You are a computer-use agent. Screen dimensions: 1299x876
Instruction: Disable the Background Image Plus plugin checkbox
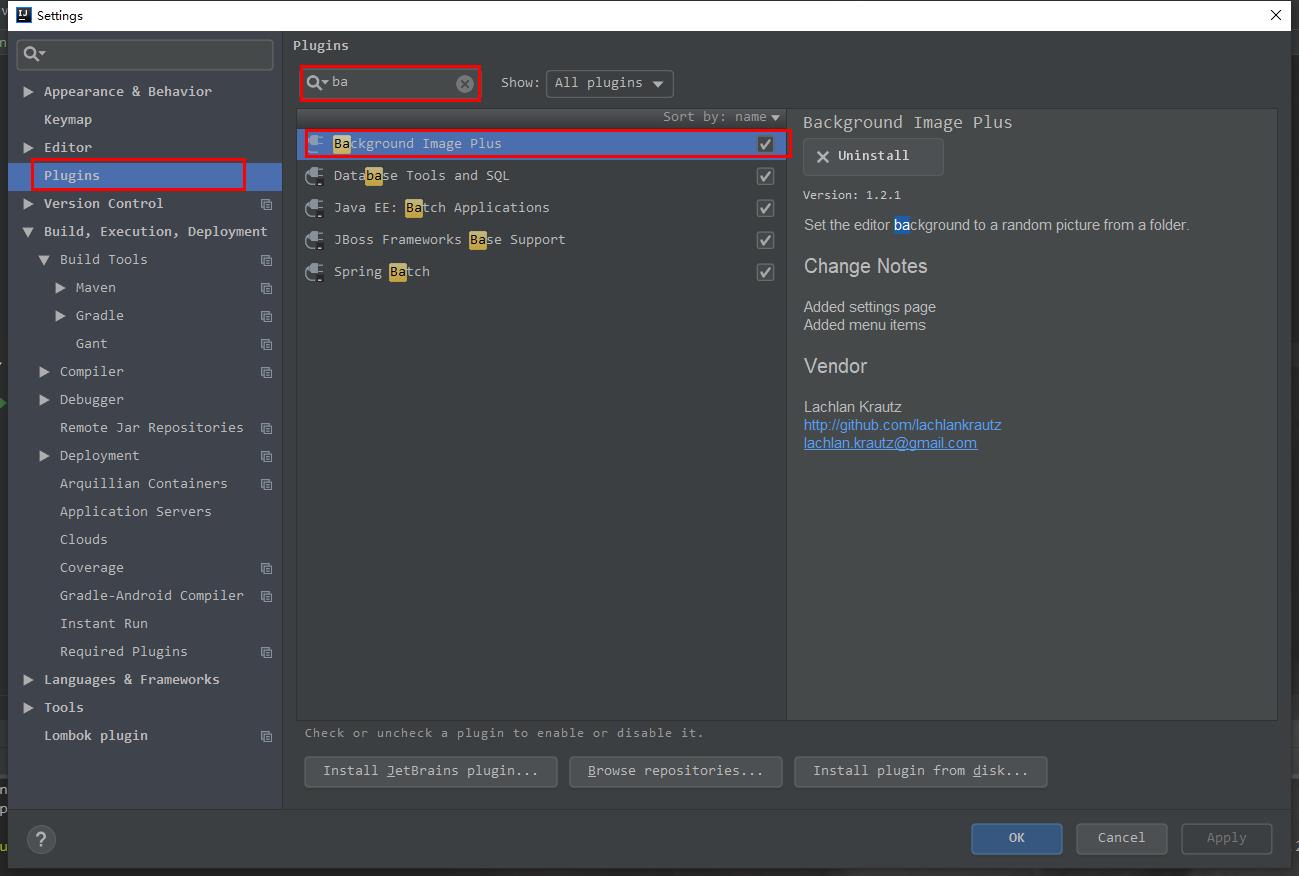[x=765, y=144]
